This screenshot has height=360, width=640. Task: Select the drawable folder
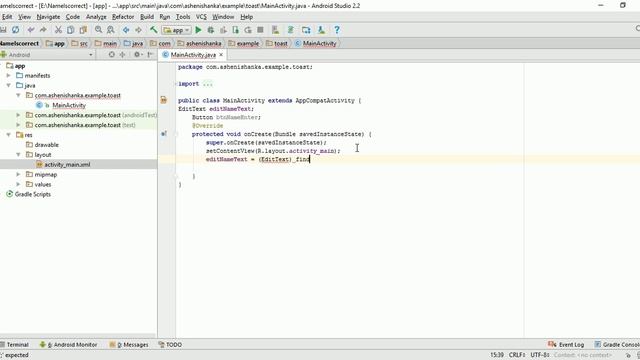(47, 145)
